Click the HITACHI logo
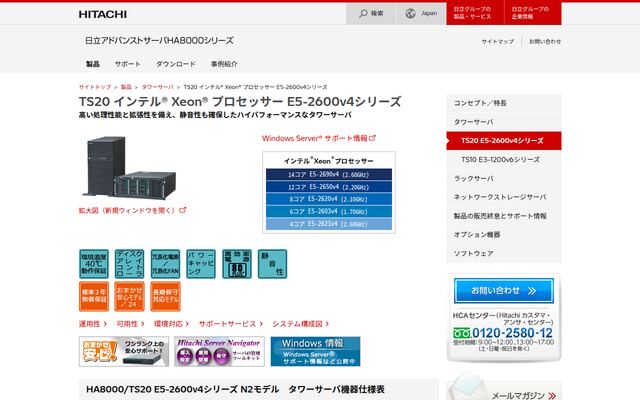This screenshot has height=400, width=640. (102, 14)
